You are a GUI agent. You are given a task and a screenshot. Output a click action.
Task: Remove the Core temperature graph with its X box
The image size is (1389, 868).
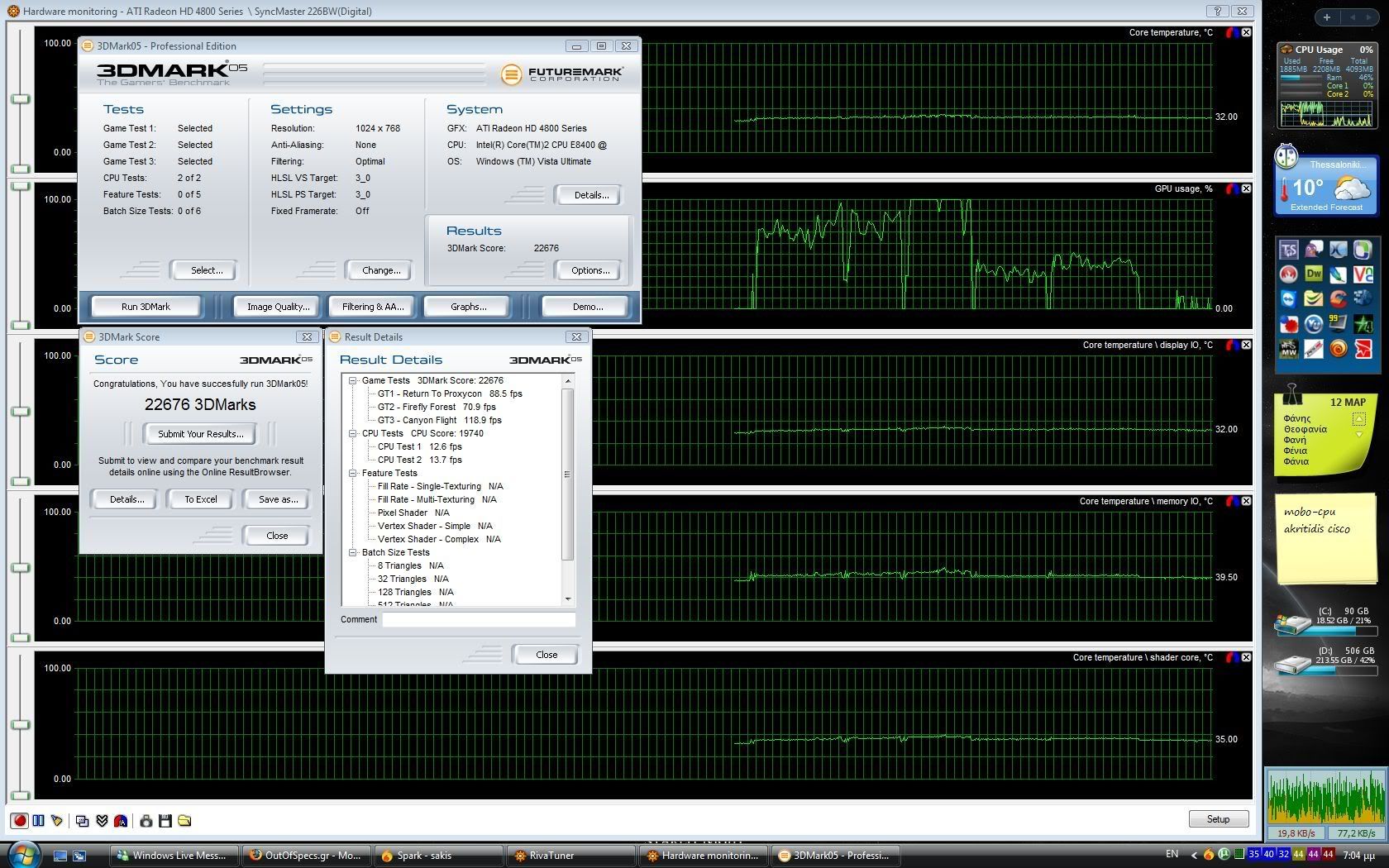(1246, 32)
